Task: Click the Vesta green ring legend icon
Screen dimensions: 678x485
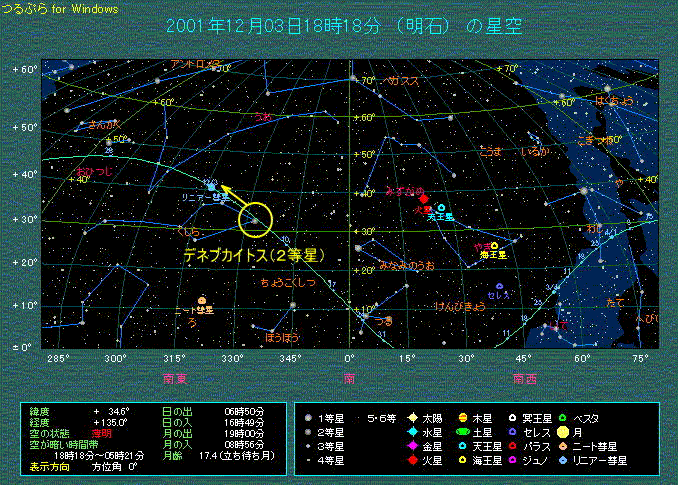Action: pos(564,417)
